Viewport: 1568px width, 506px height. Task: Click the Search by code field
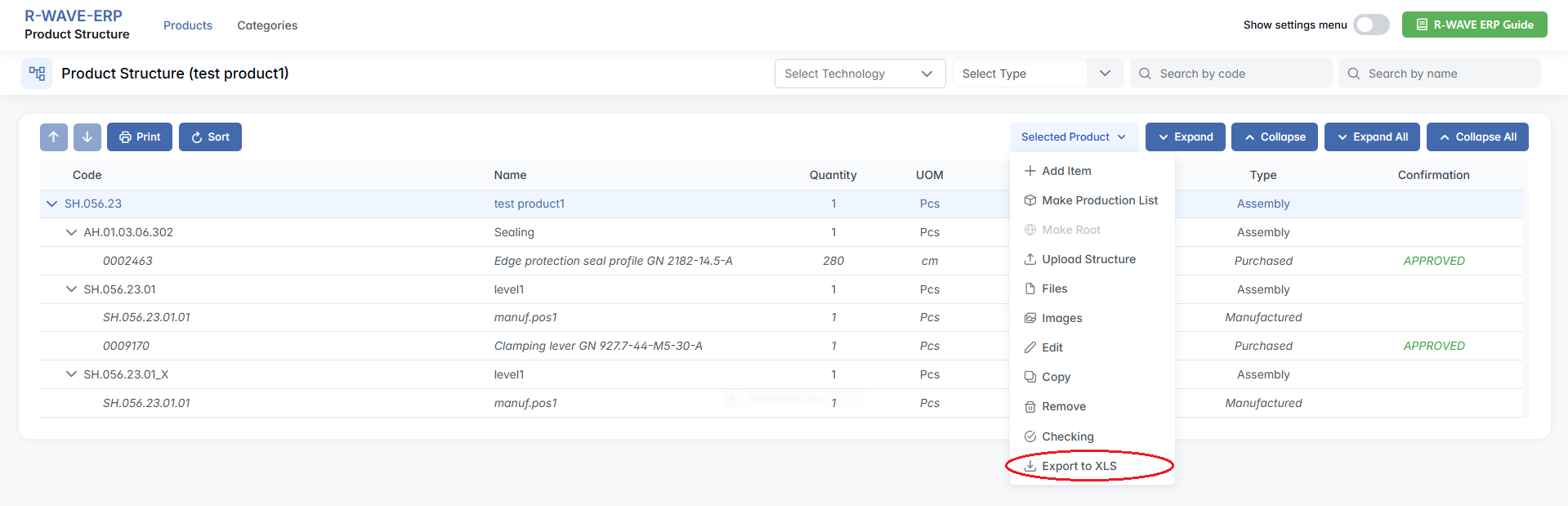(1234, 74)
